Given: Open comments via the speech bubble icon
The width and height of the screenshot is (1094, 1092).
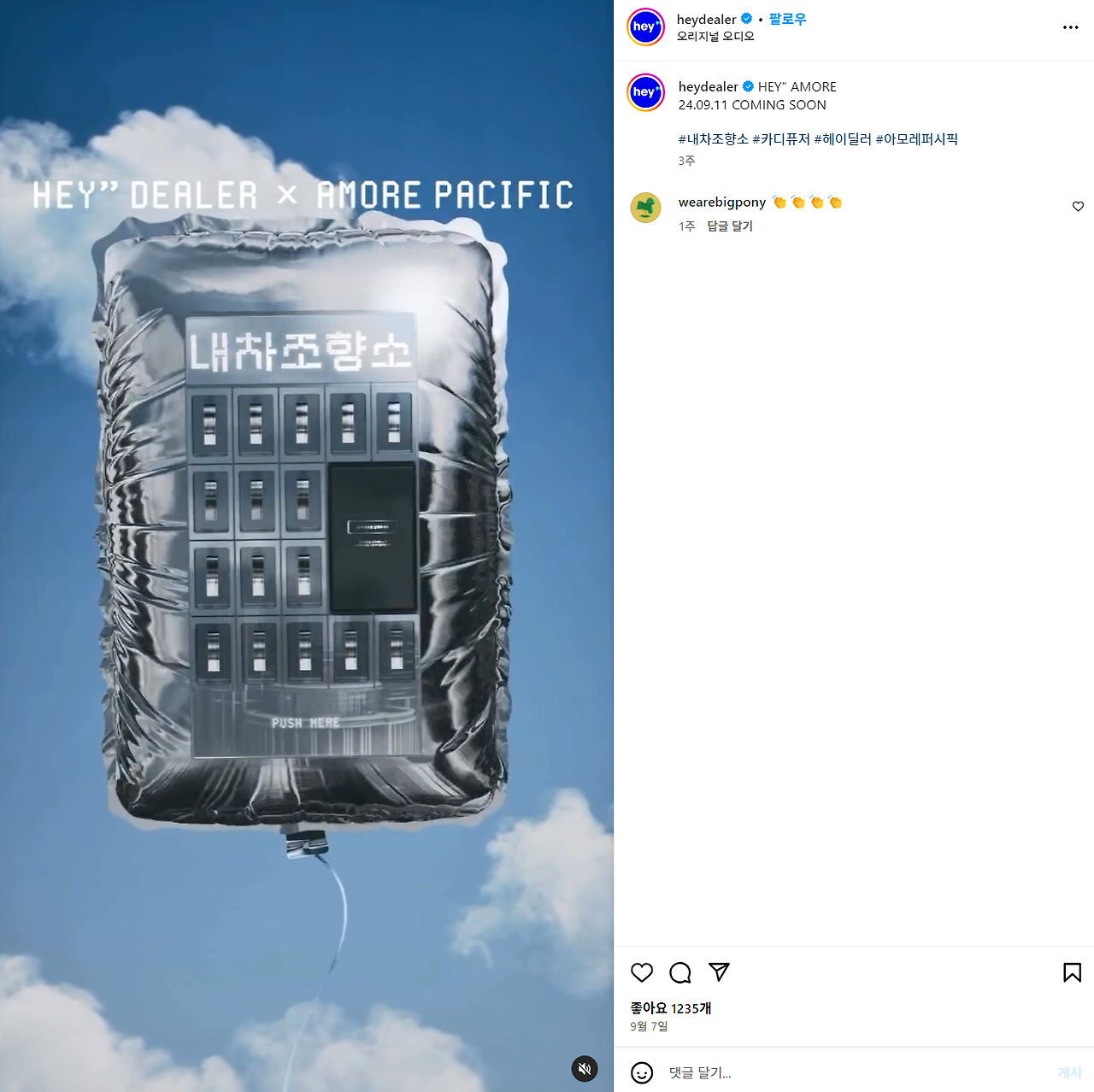Looking at the screenshot, I should tap(680, 972).
